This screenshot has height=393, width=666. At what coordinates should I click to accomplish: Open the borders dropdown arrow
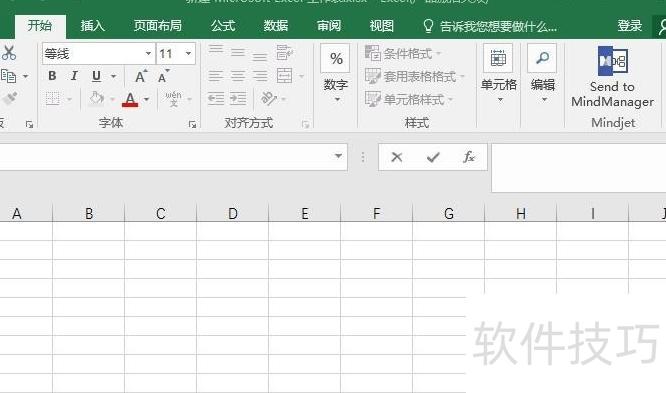coord(69,100)
